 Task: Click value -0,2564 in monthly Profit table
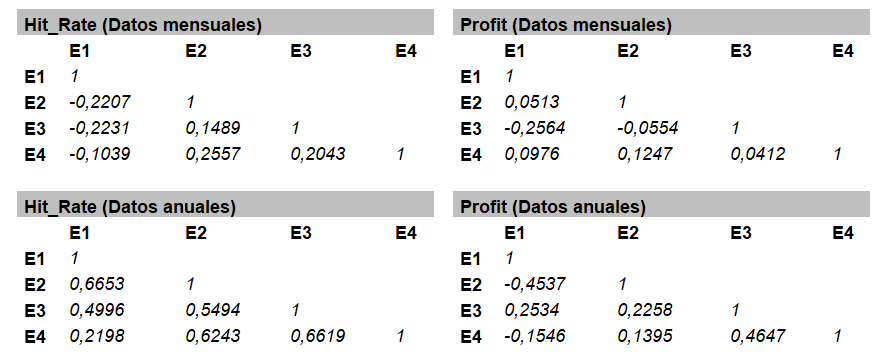coord(535,128)
